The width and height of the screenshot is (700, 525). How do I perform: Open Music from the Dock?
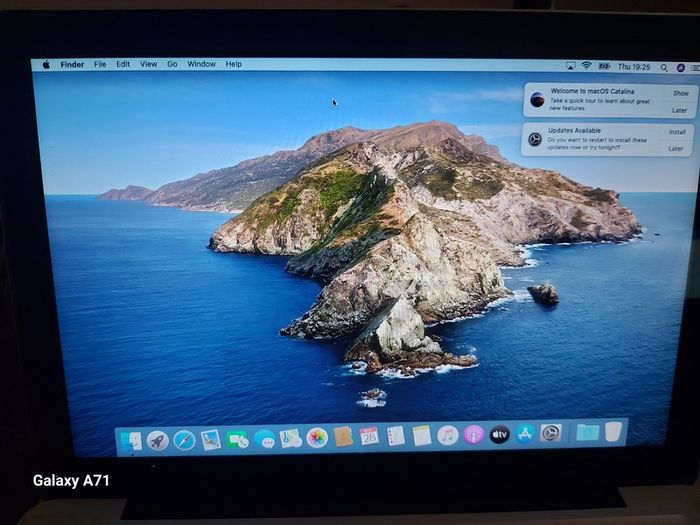coord(448,435)
